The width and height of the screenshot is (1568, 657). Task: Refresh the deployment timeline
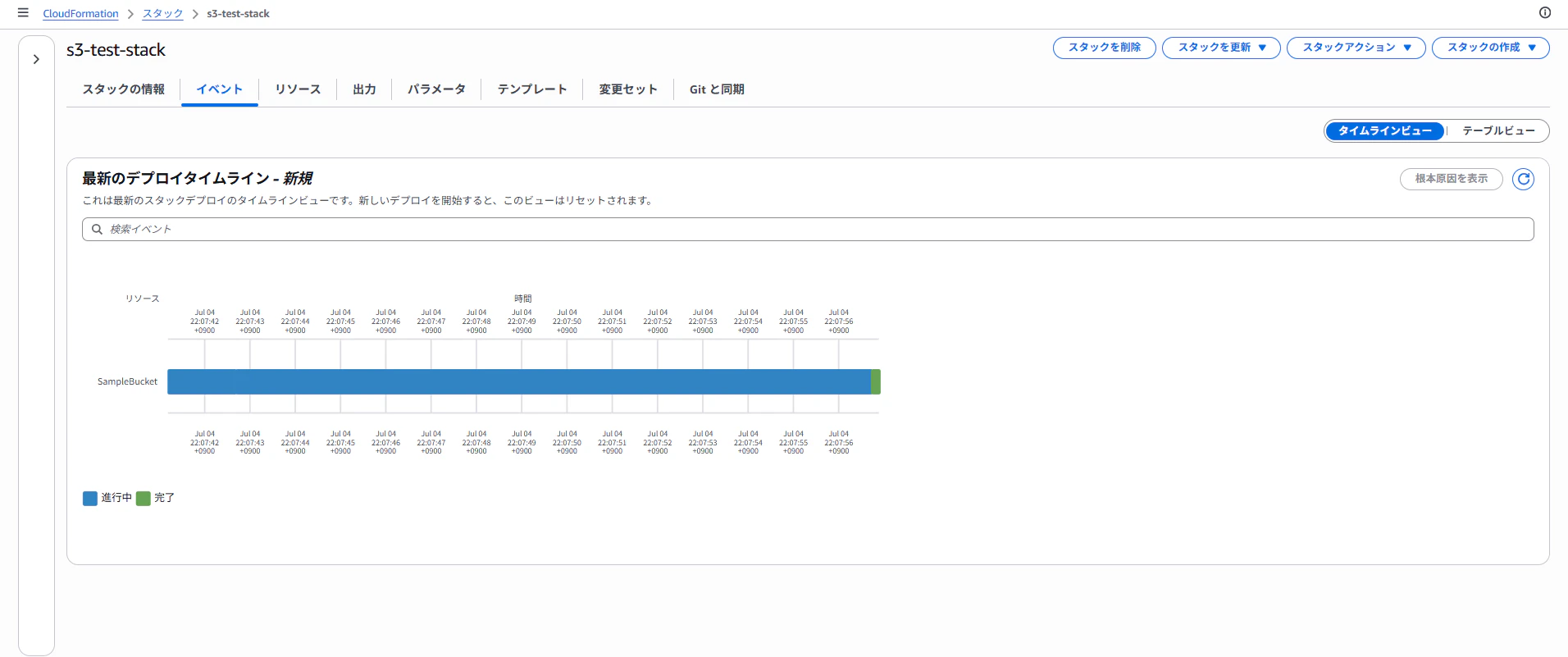1523,179
